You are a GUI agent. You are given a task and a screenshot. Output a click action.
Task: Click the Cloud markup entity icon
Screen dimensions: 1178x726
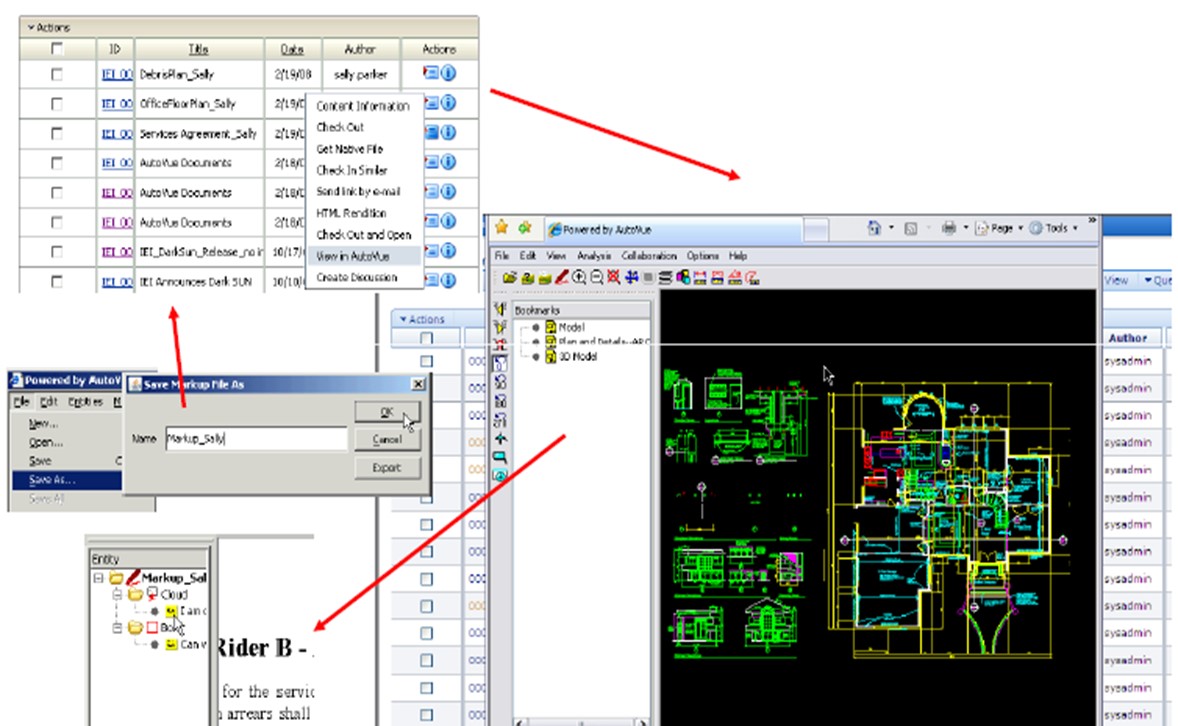[153, 594]
